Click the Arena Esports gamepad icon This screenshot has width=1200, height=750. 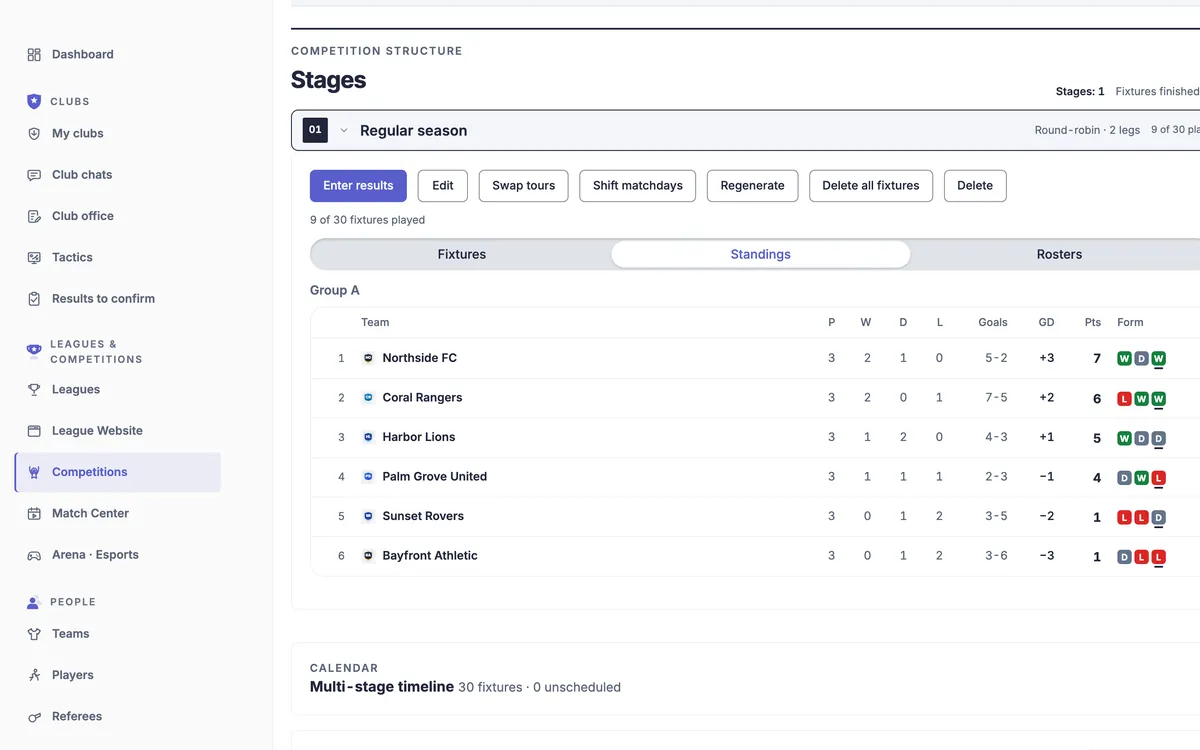point(34,555)
